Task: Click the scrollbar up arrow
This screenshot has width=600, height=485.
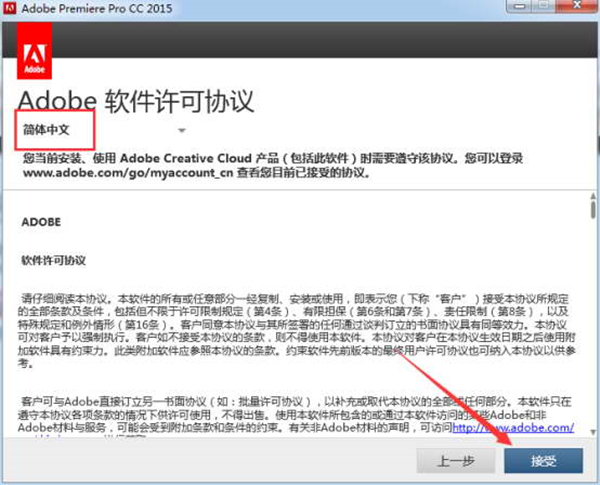Action: [x=593, y=196]
